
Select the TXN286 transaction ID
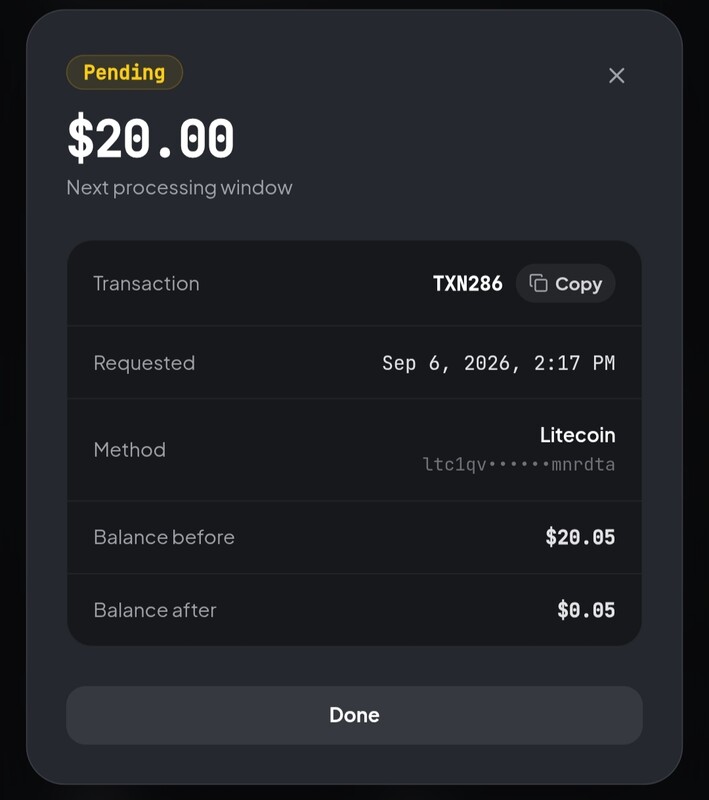[467, 284]
